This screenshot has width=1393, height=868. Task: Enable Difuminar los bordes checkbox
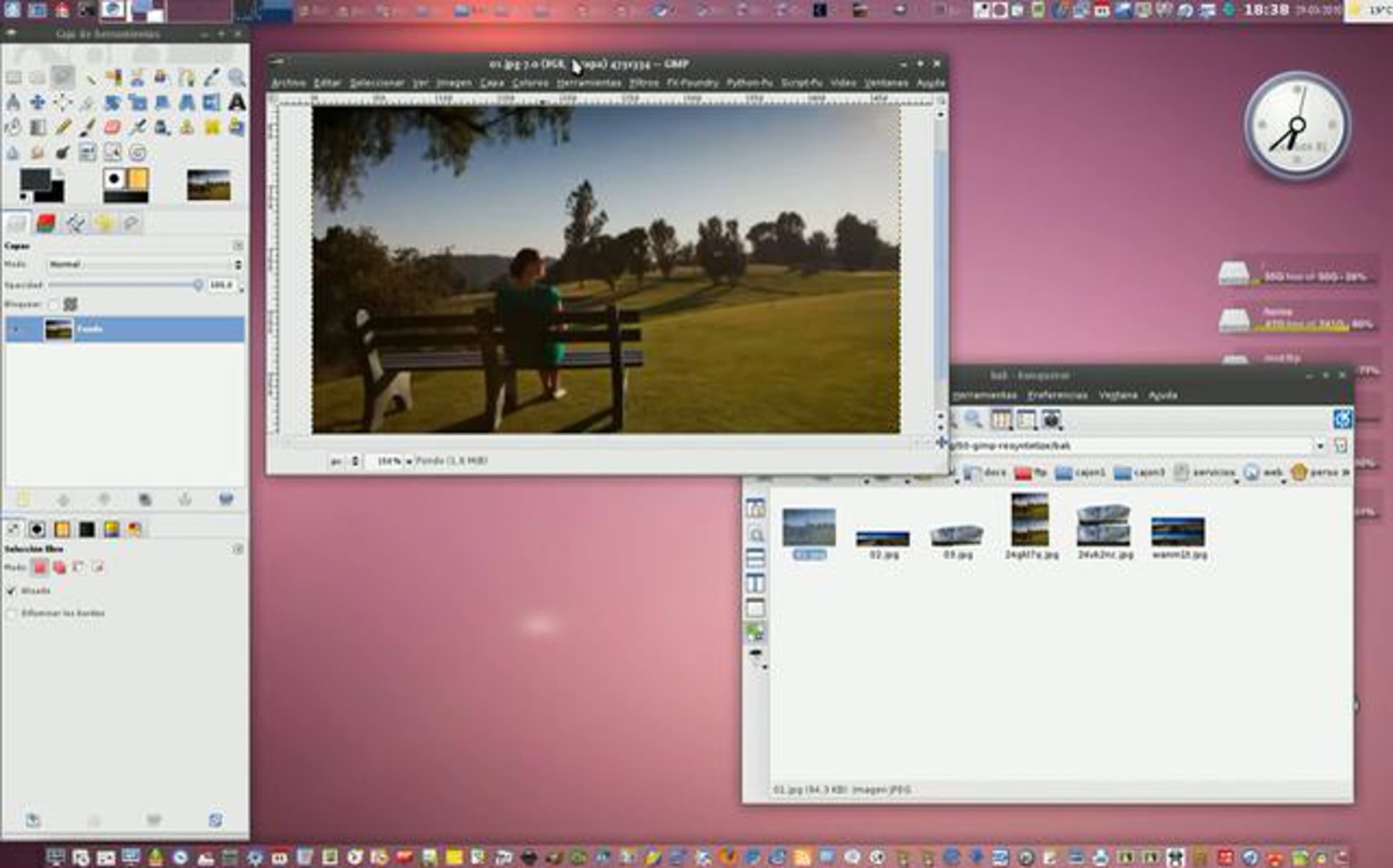coord(11,613)
